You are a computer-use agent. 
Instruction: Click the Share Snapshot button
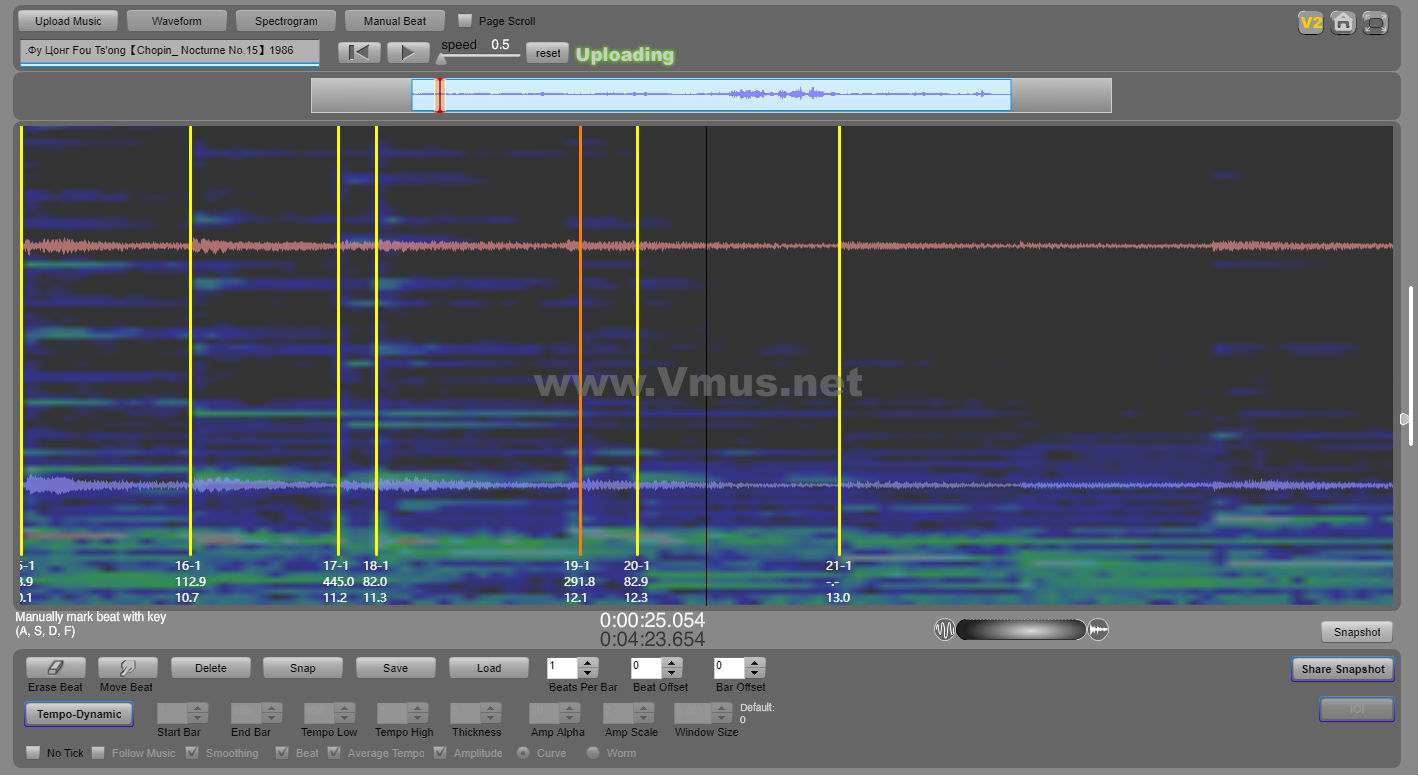tap(1342, 669)
